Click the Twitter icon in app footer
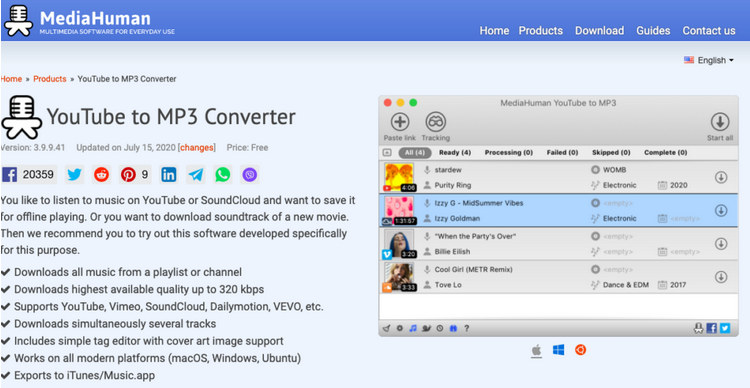Viewport: 750px width, 388px height. click(x=725, y=328)
